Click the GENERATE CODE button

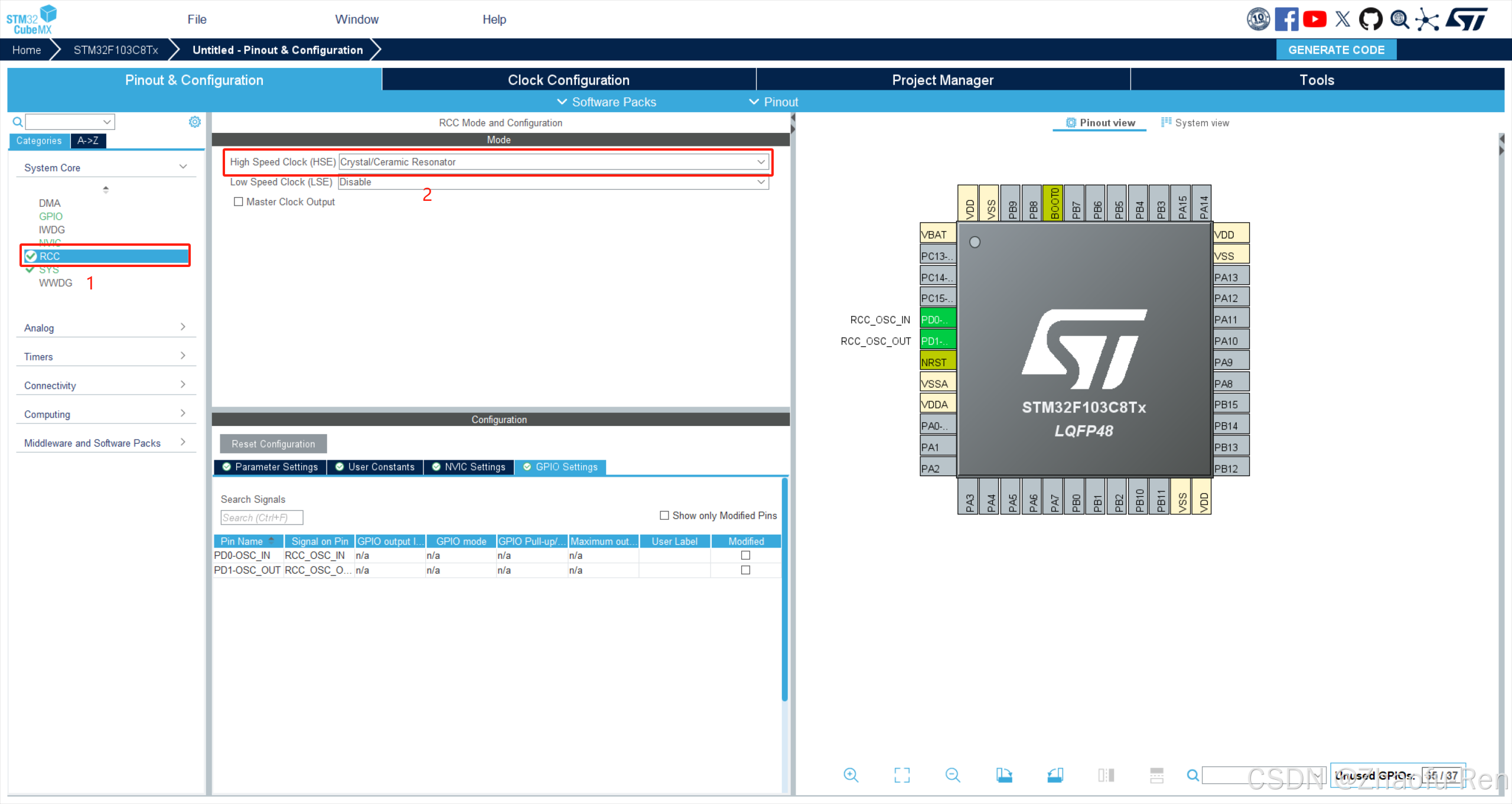click(1336, 50)
